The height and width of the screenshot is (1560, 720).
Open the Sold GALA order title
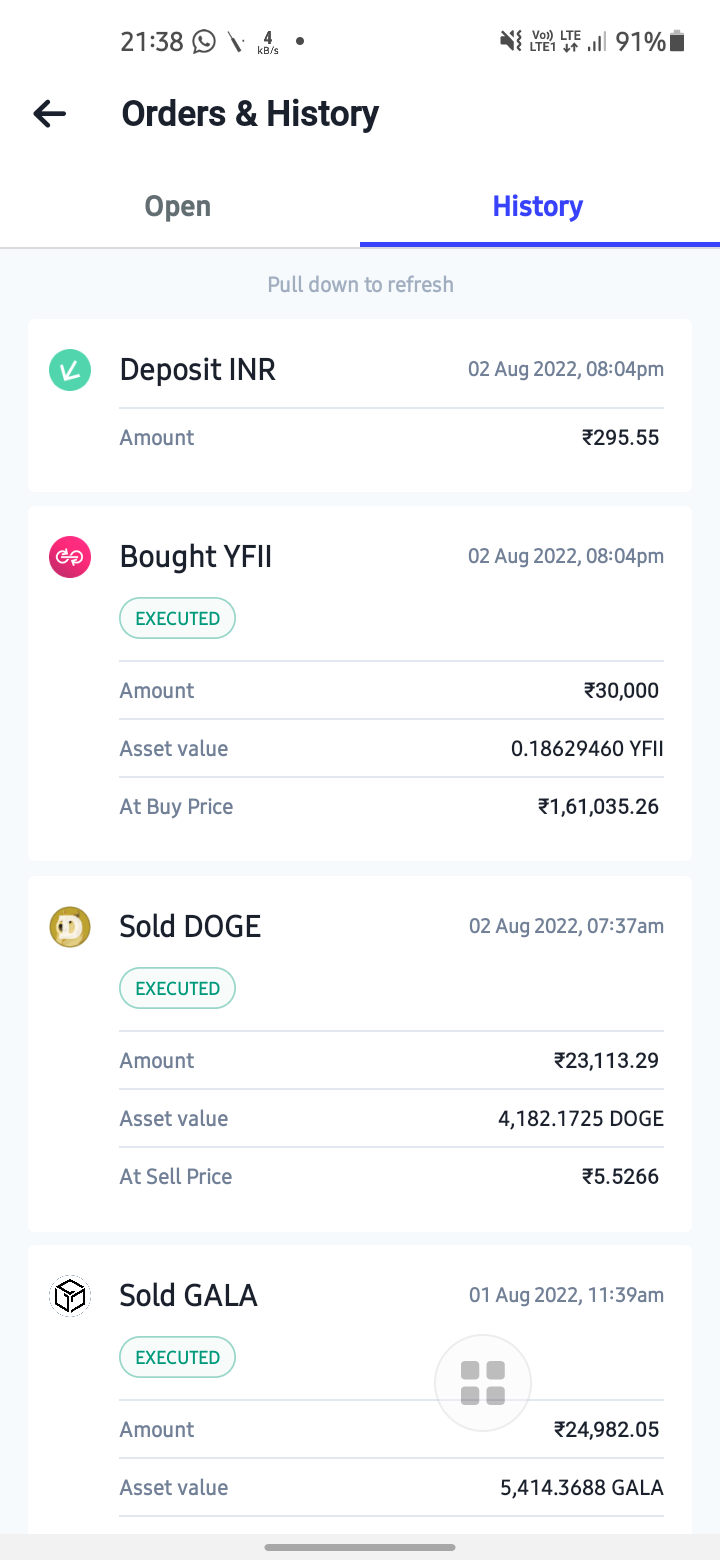pos(188,1296)
